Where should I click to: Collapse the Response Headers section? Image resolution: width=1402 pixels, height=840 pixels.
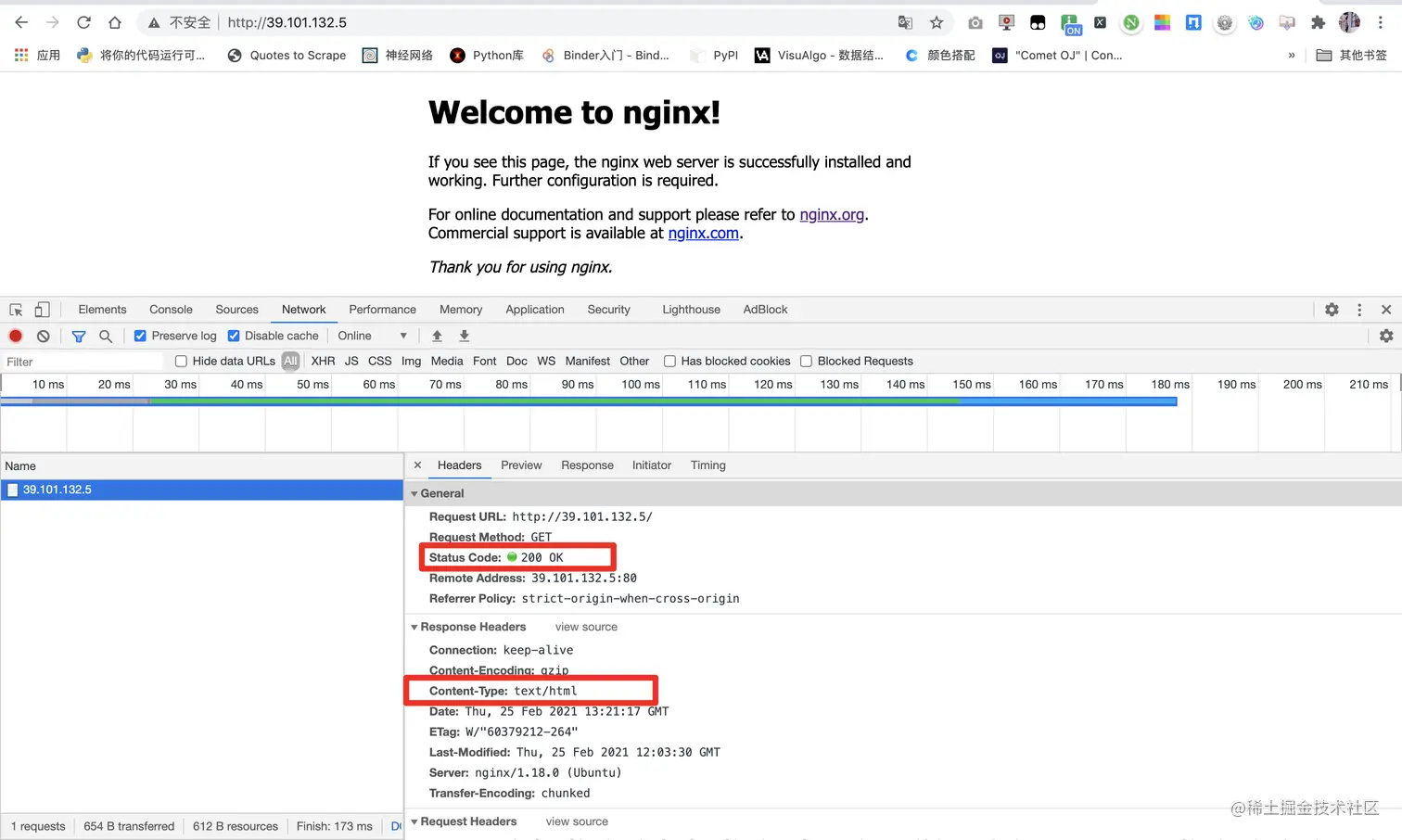click(x=414, y=627)
